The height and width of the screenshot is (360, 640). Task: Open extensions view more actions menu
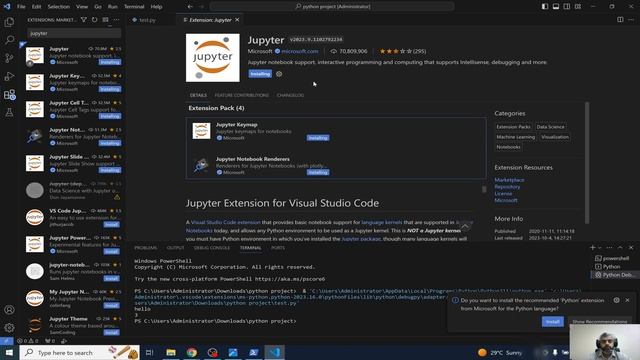116,20
